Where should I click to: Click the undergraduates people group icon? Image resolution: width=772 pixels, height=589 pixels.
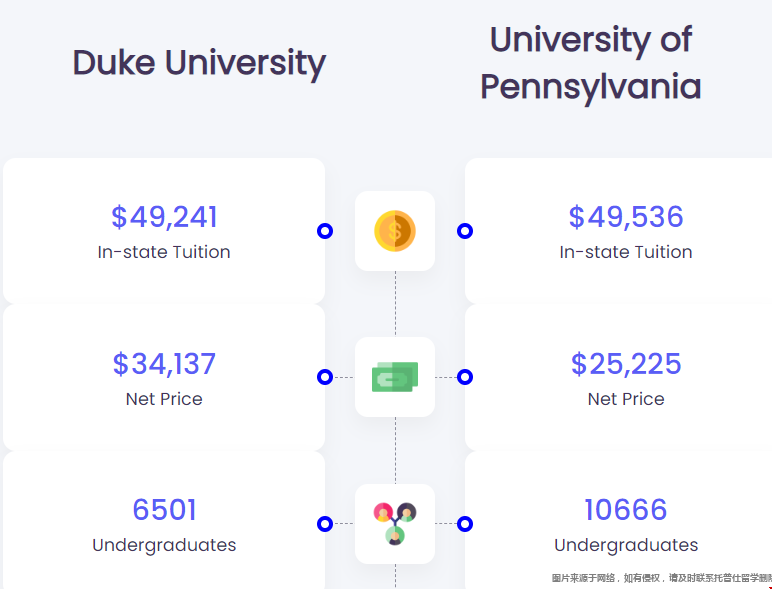click(395, 524)
